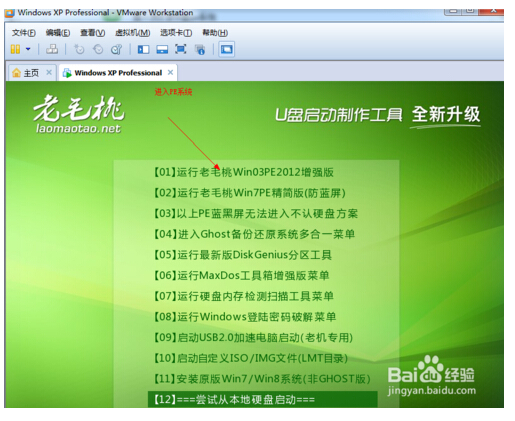515x421 pixels.
Task: Select [08] 运行Windows登陆密码破解菜单
Action: point(244,317)
